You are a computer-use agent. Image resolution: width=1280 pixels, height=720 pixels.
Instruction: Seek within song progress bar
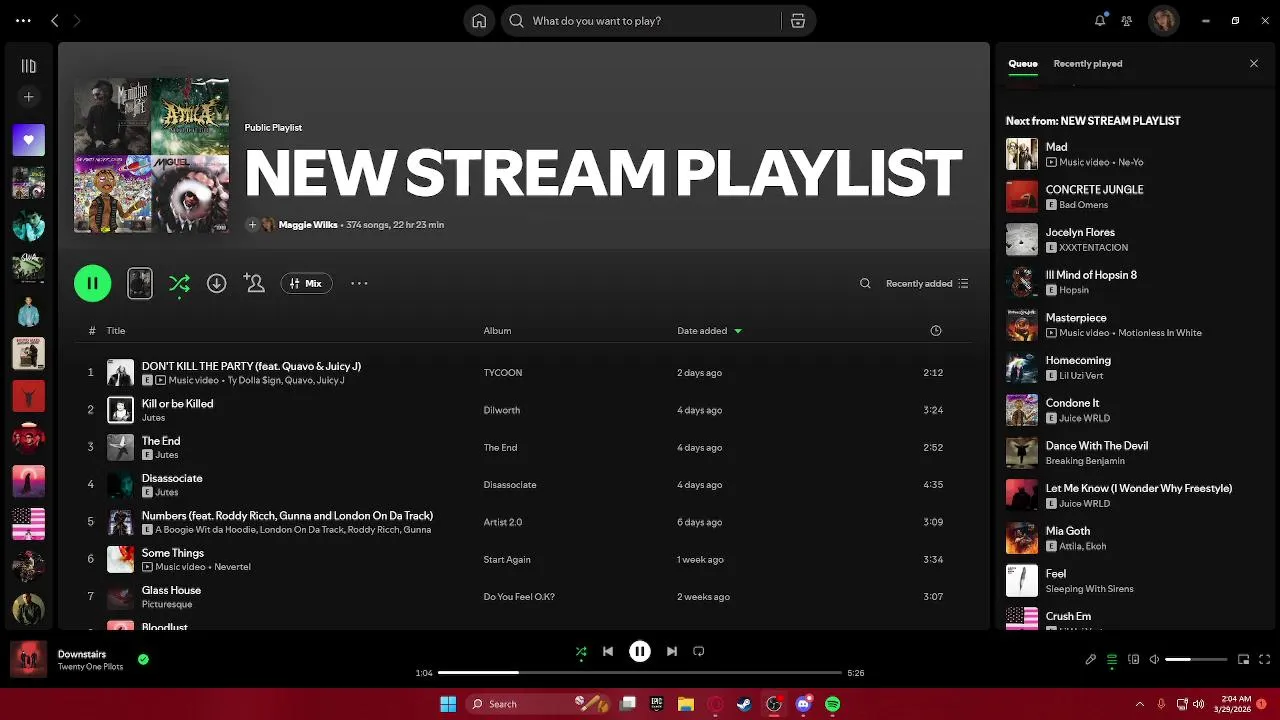[x=640, y=673]
